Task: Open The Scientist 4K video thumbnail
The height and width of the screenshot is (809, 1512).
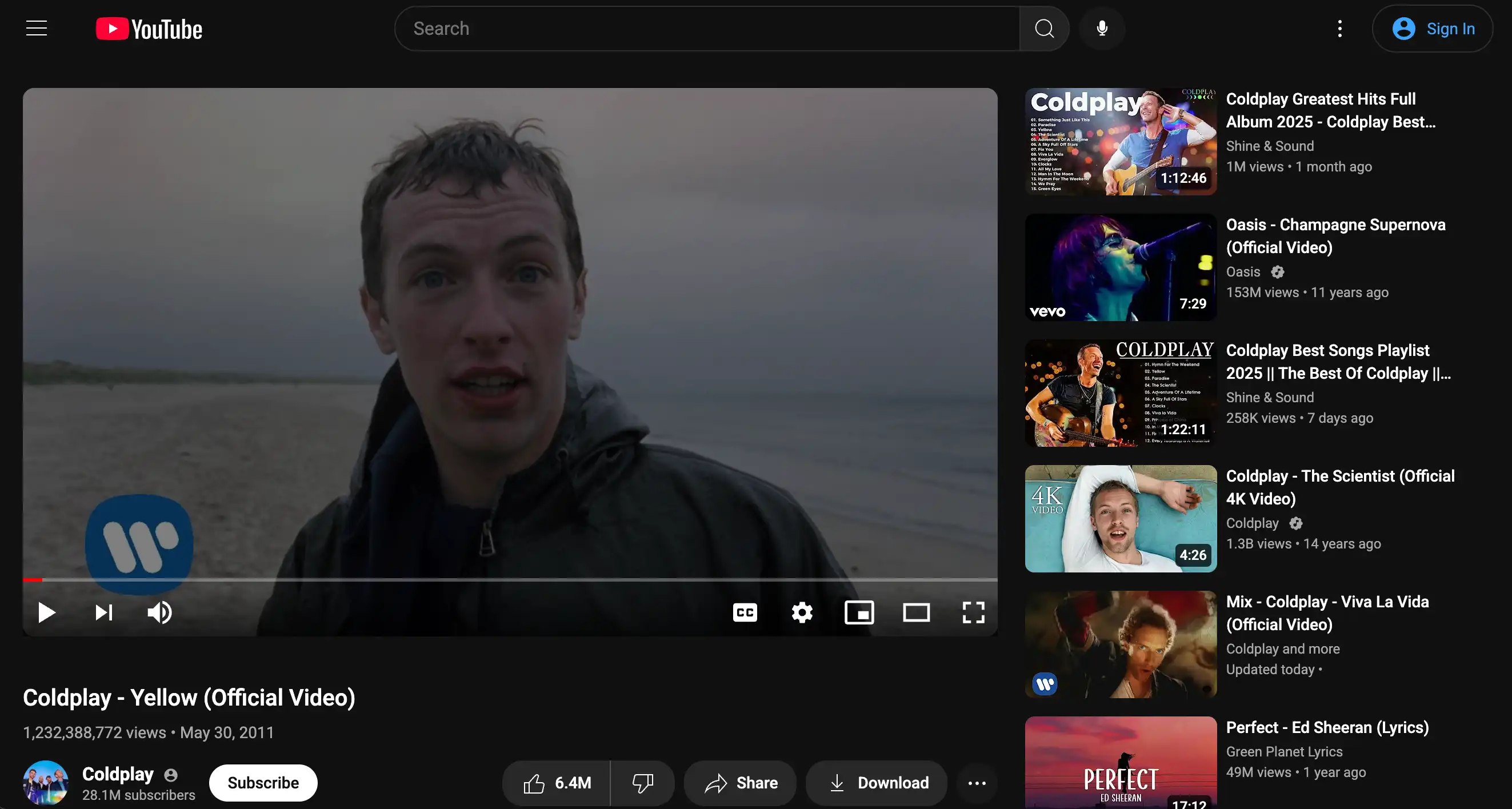Action: pyautogui.click(x=1121, y=519)
